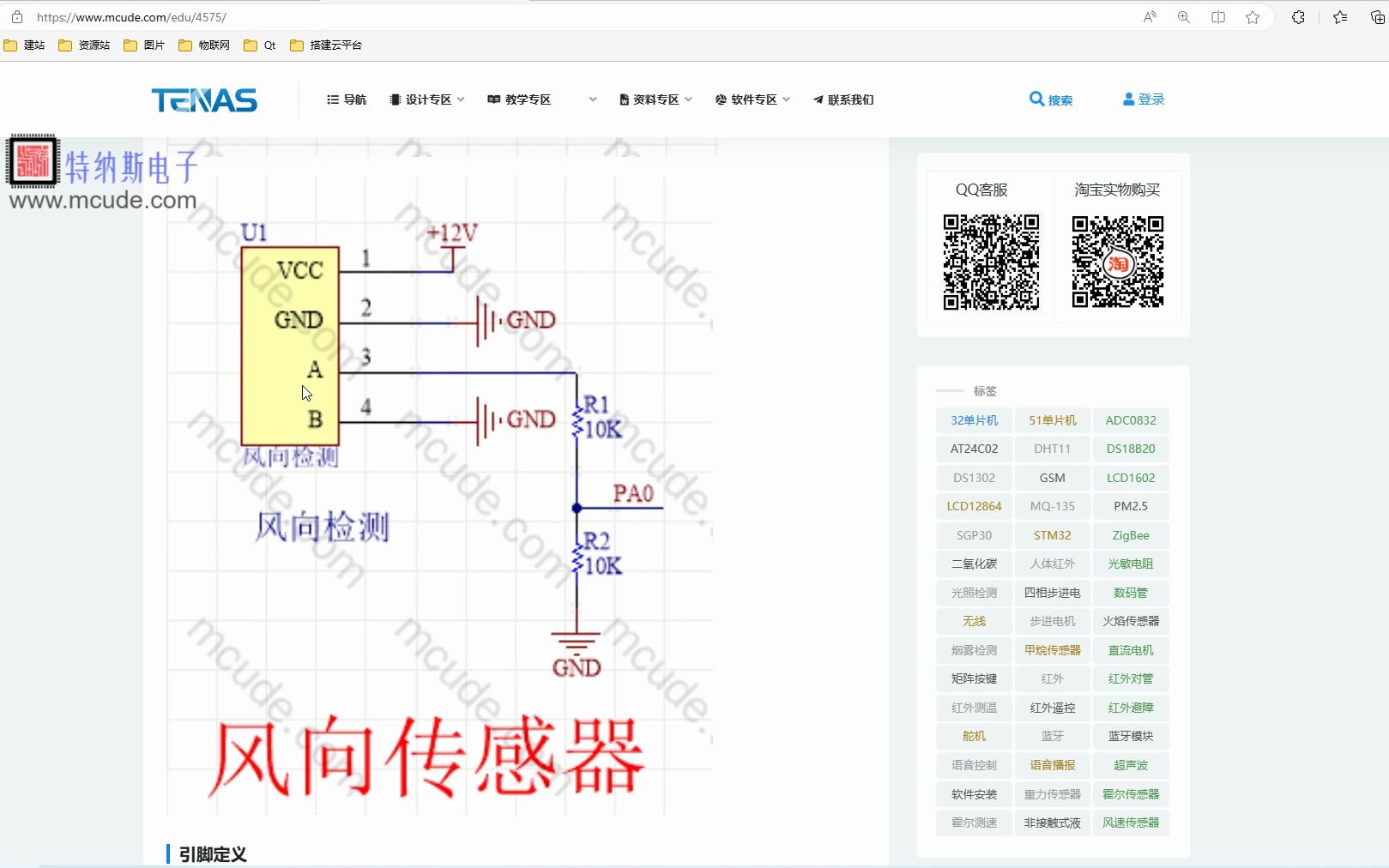Viewport: 1389px width, 868px height.
Task: Open browser extensions puzzle icon
Action: (x=1298, y=17)
